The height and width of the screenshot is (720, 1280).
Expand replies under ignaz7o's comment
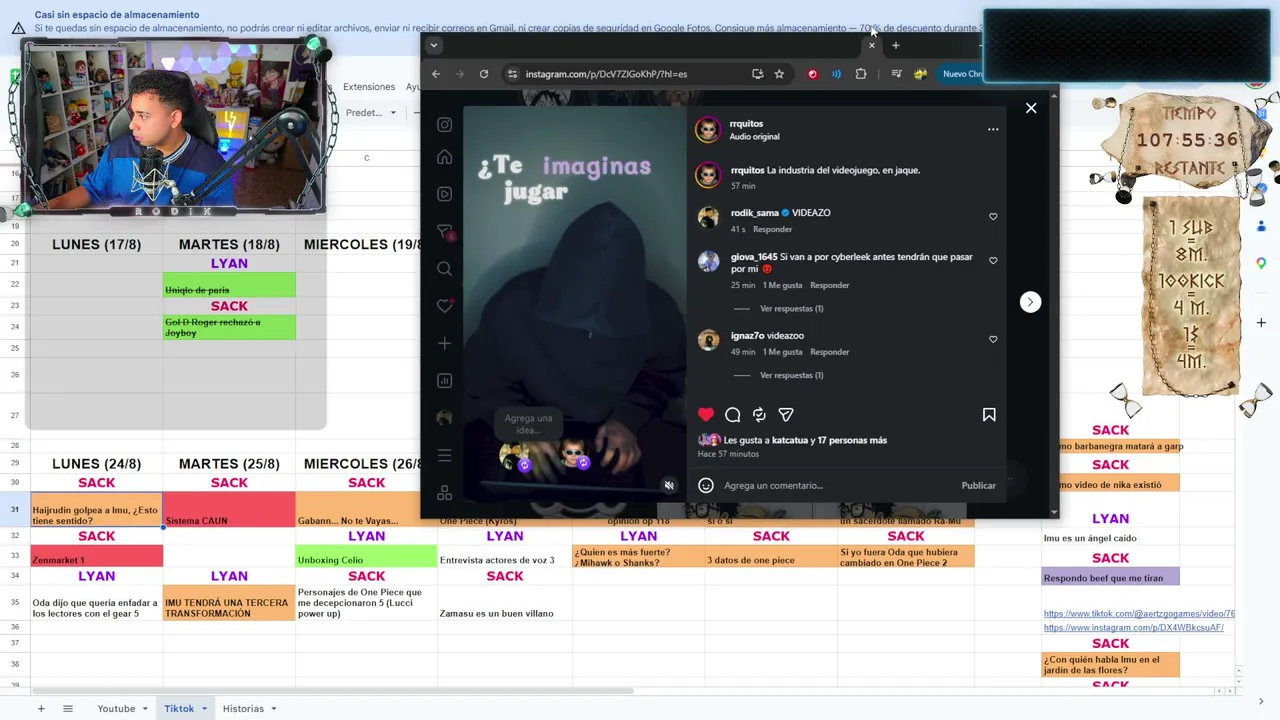(791, 375)
